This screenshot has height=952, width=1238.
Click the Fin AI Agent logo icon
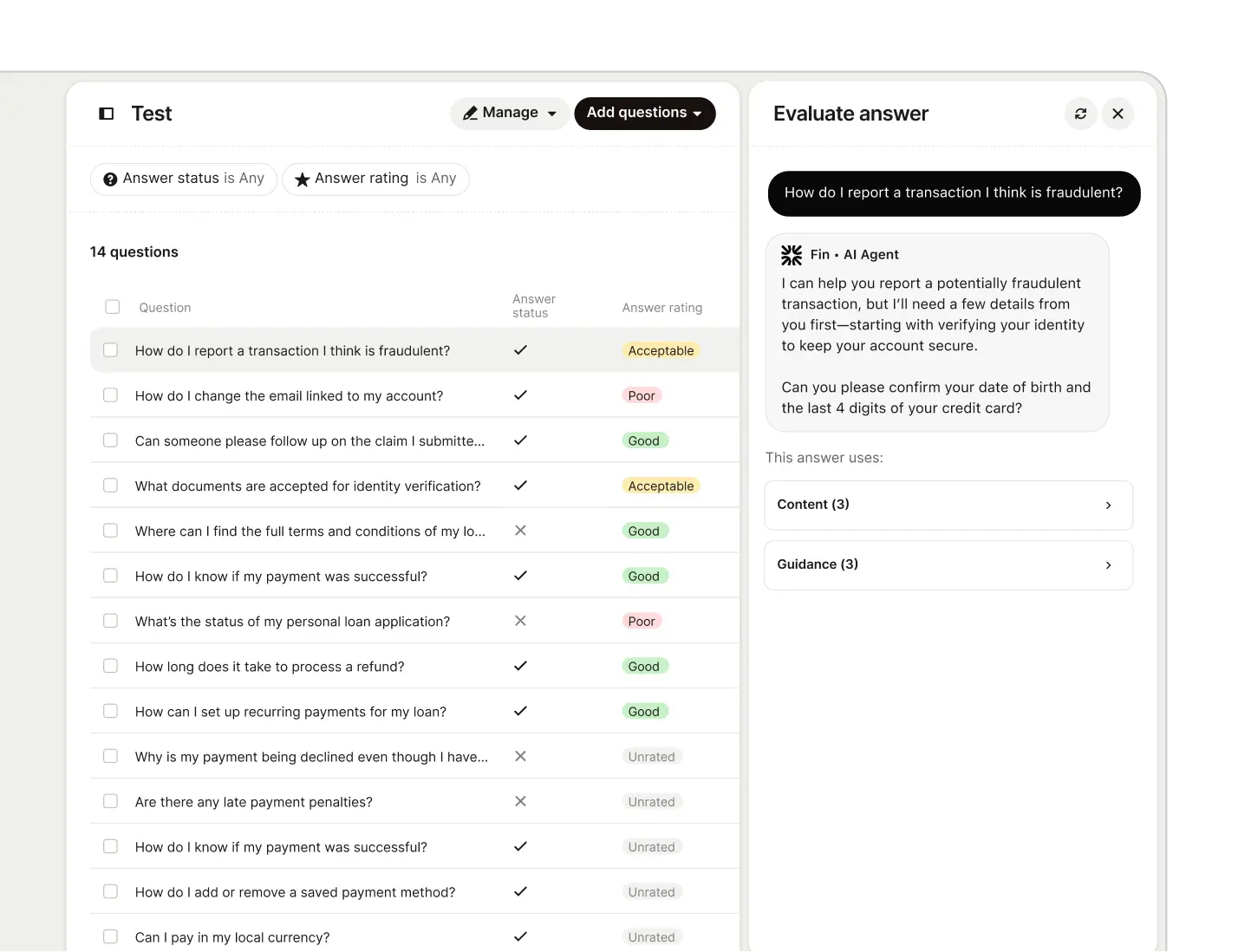[x=792, y=255]
